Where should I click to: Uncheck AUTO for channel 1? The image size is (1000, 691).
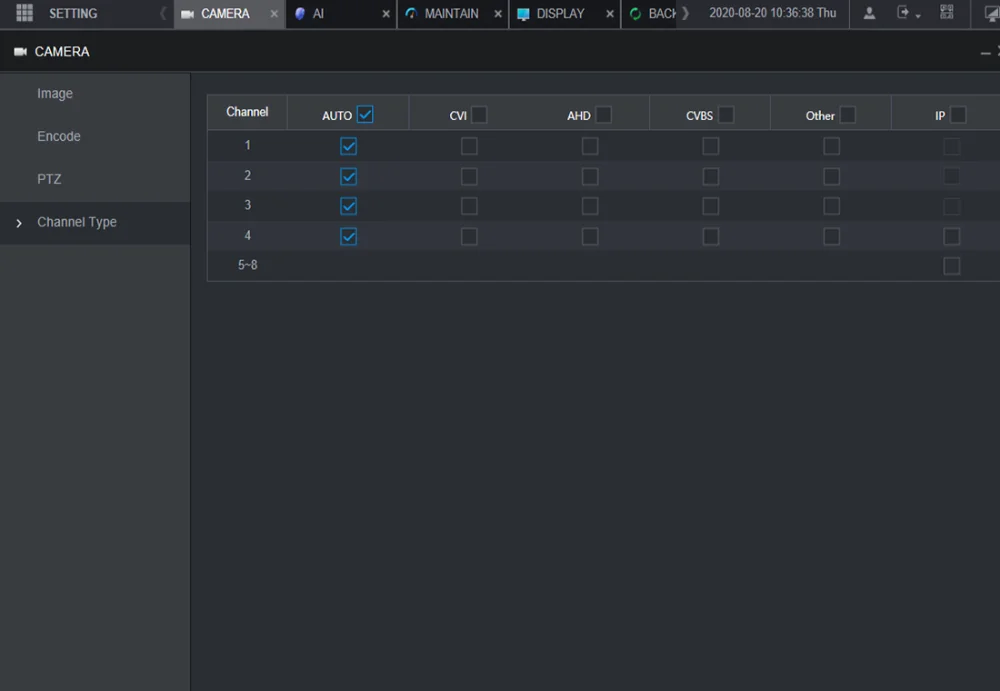pos(348,146)
